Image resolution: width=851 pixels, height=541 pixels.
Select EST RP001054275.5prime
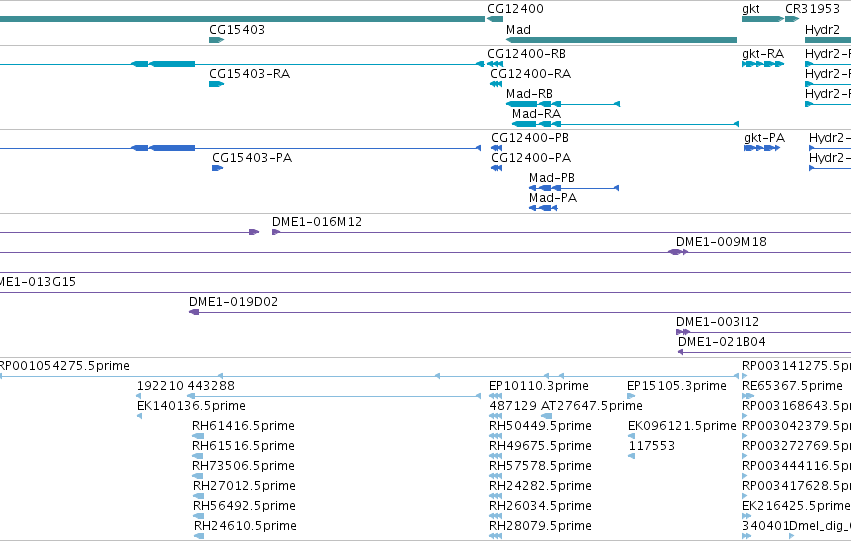pos(64,366)
